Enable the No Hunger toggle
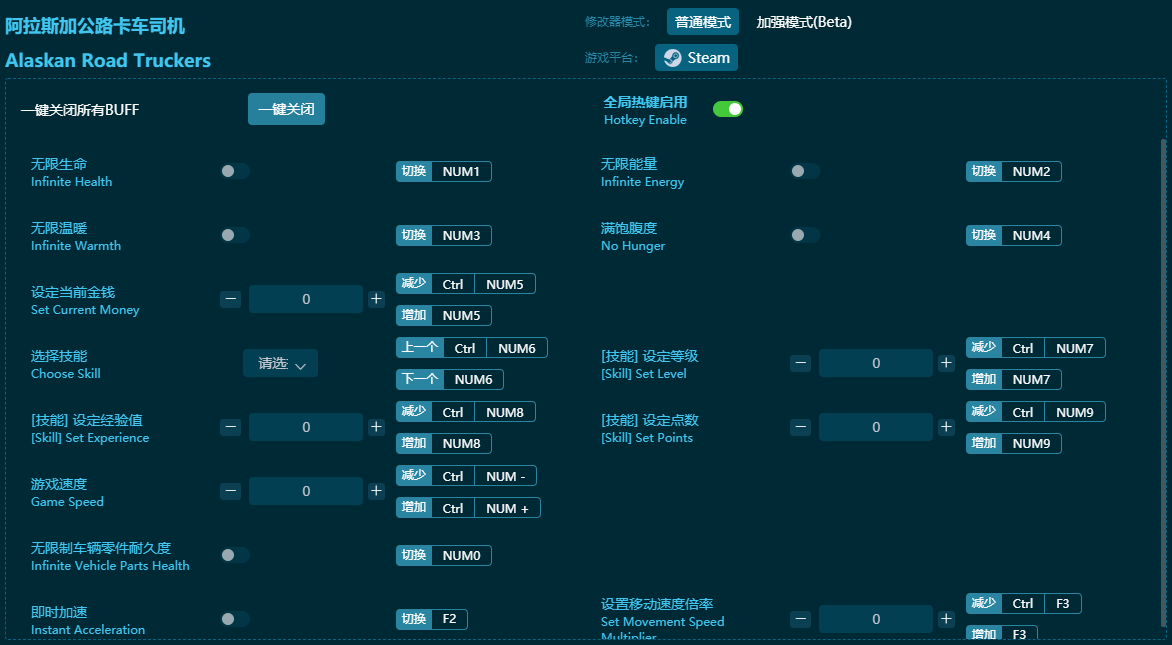1172x645 pixels. pos(804,235)
